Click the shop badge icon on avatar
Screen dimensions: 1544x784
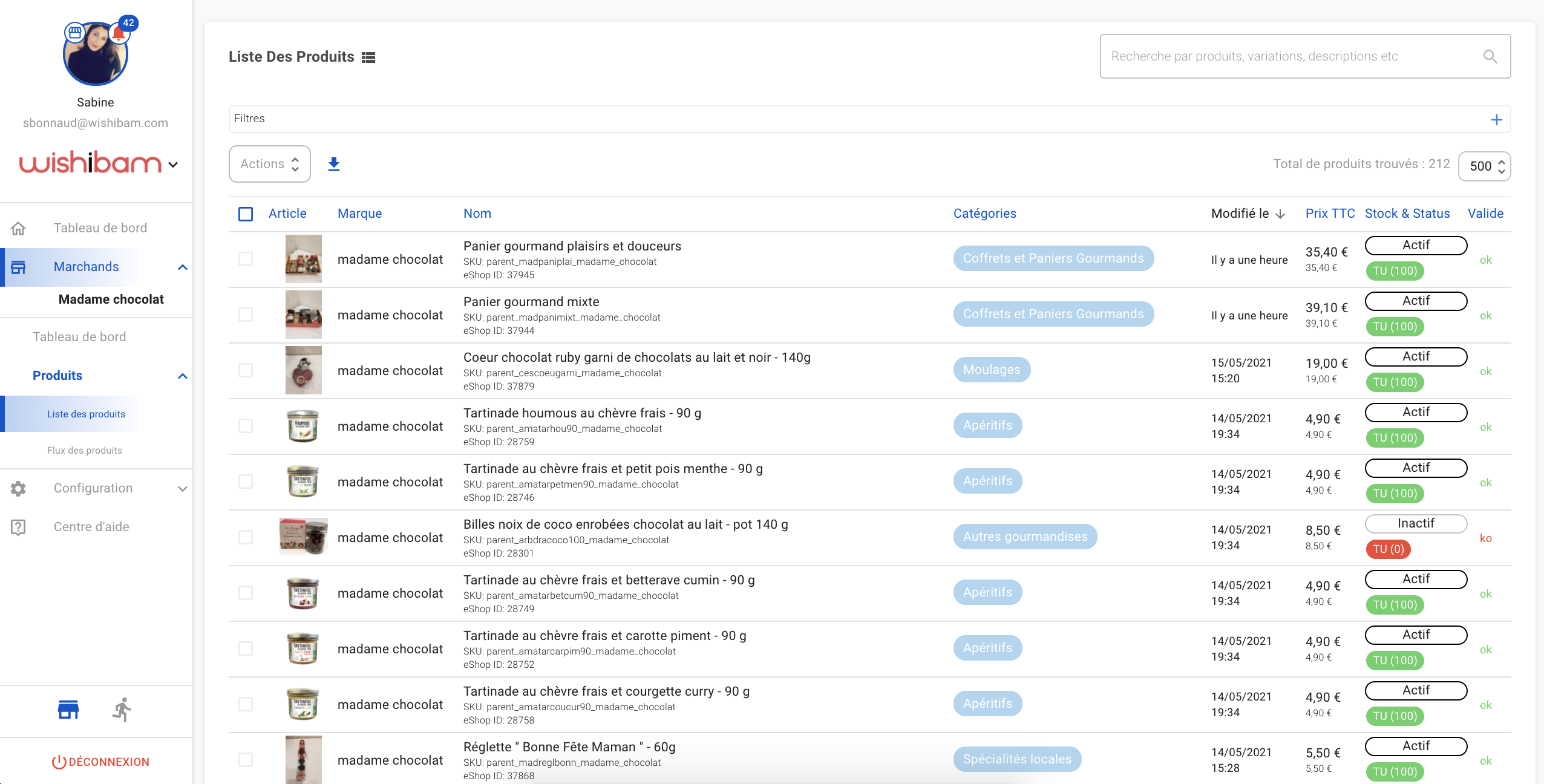74,31
